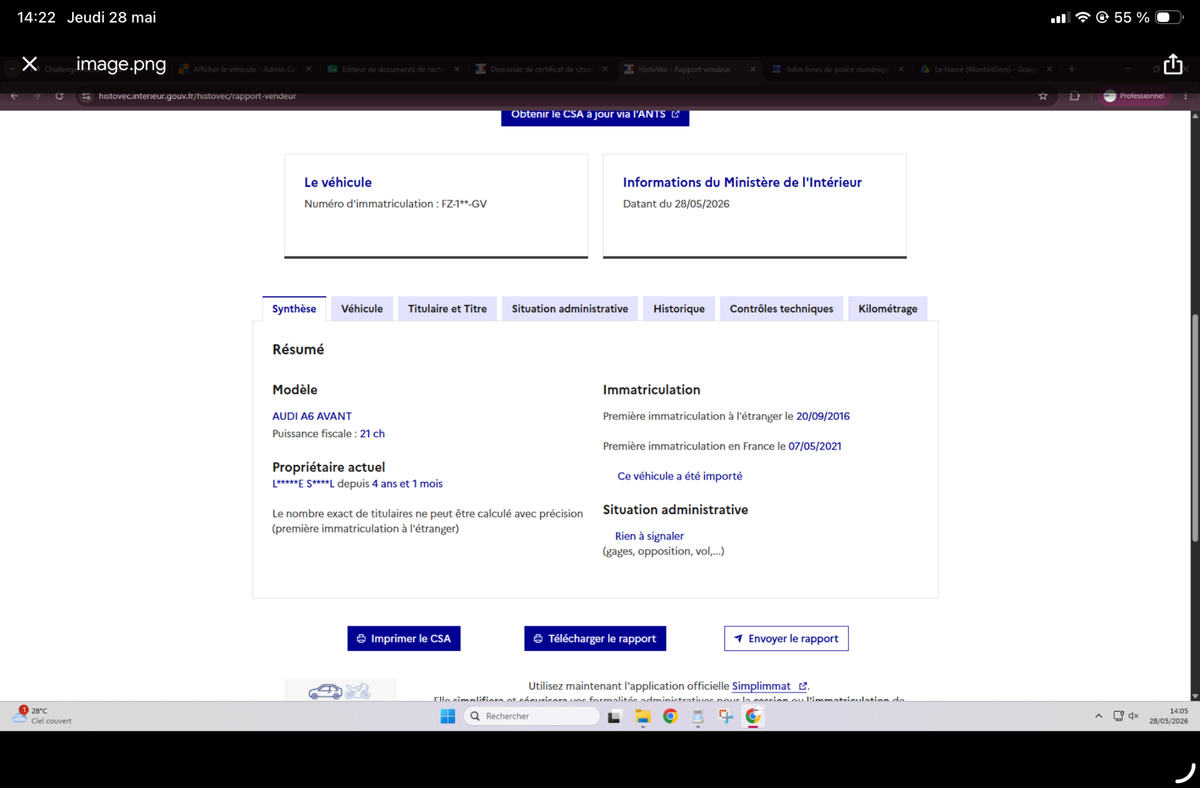Click the Télécharger le rapport button

click(595, 638)
